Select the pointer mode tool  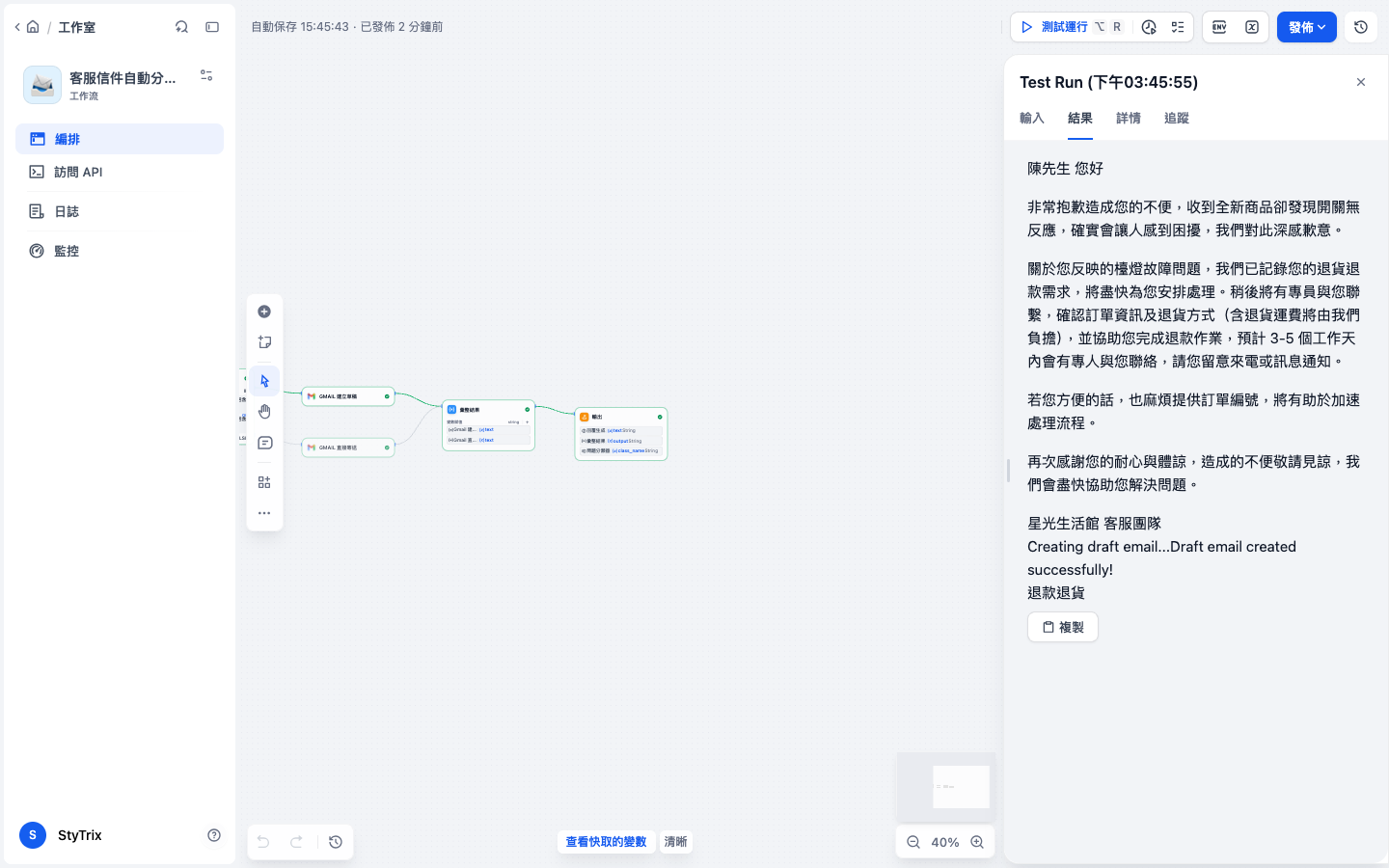pyautogui.click(x=264, y=381)
